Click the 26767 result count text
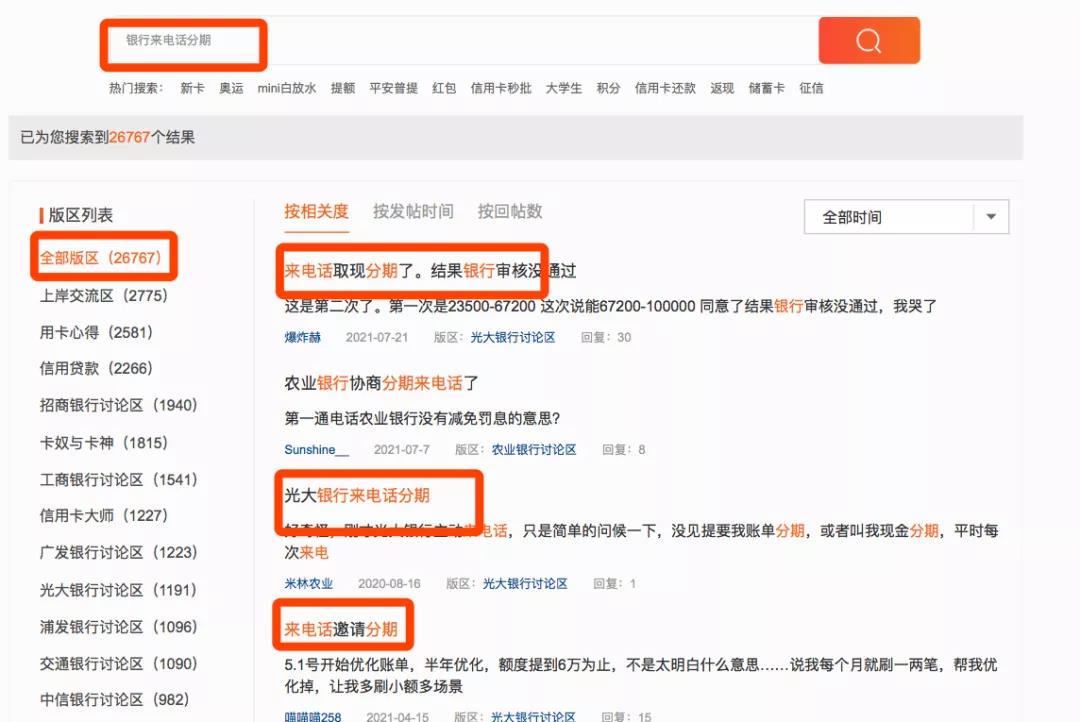The height and width of the screenshot is (722, 1080). (129, 137)
